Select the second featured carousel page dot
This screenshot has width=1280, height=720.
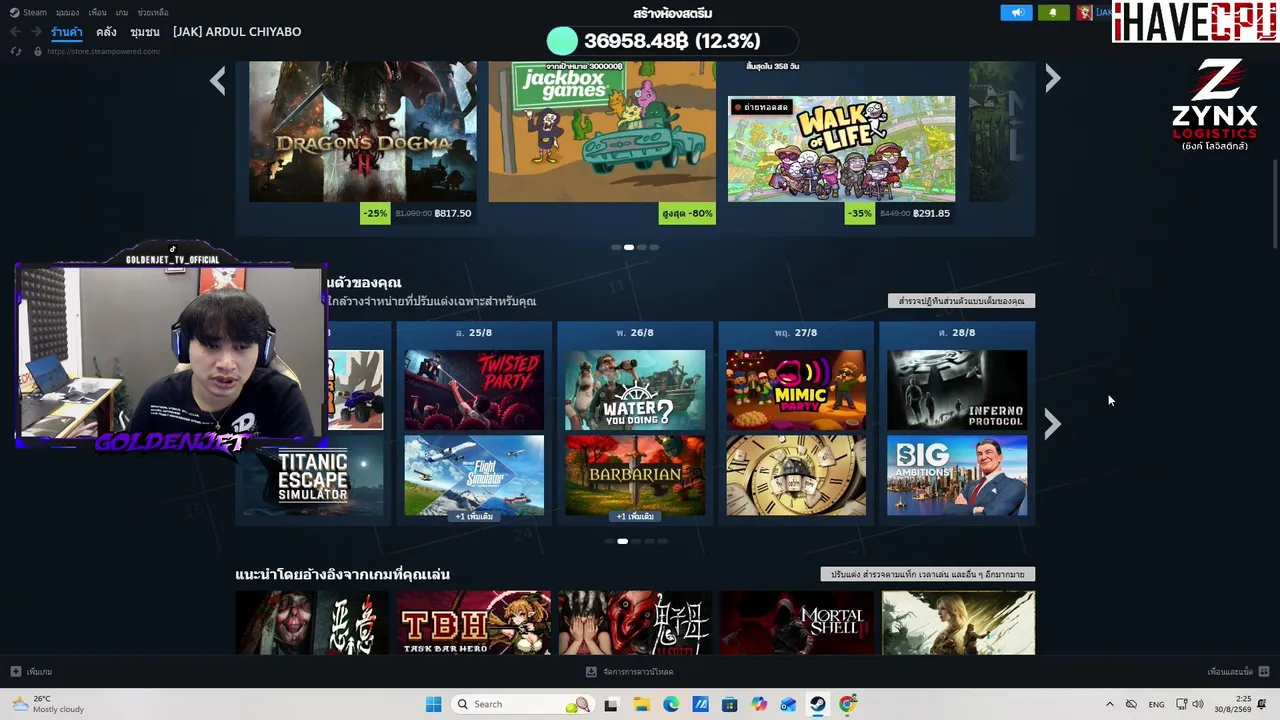pyautogui.click(x=628, y=247)
